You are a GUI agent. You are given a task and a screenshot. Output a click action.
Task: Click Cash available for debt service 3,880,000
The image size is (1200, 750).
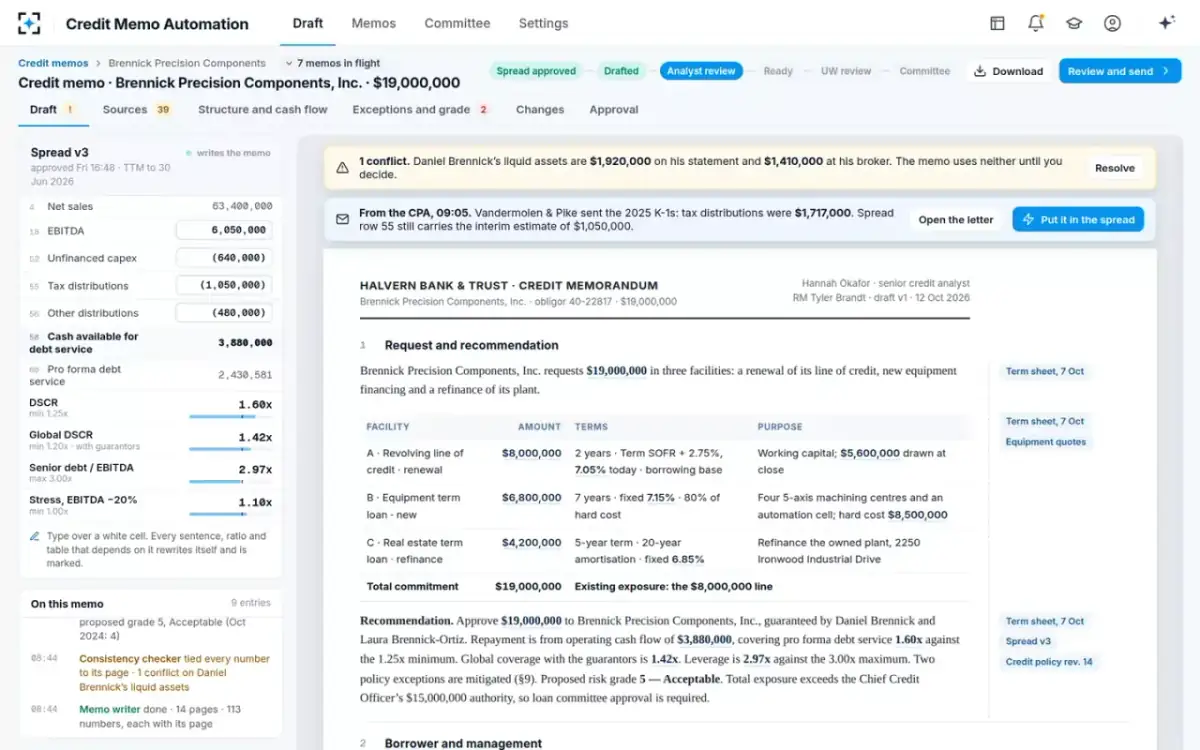245,343
